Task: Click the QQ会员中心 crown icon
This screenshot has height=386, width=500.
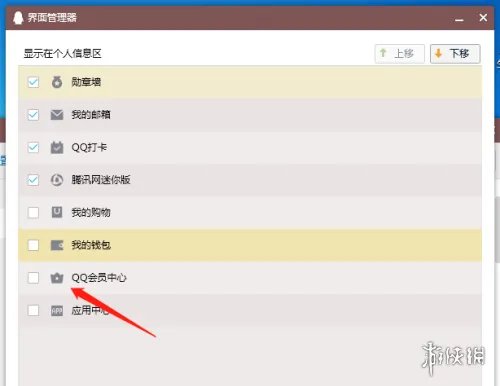Action: pyautogui.click(x=57, y=277)
